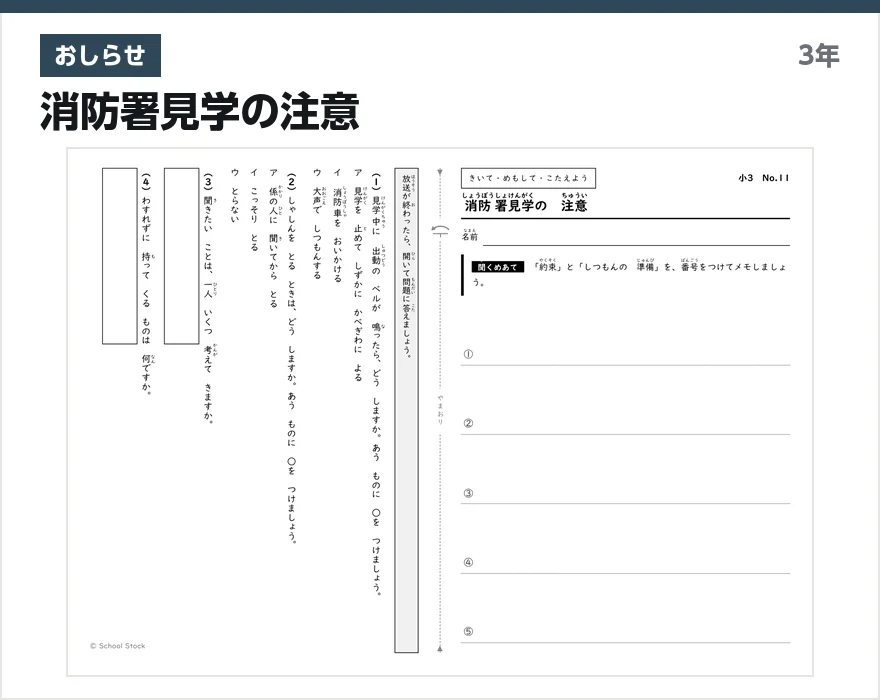Select option イ 消防車を おいかける
Image resolution: width=880 pixels, height=700 pixels.
337,226
